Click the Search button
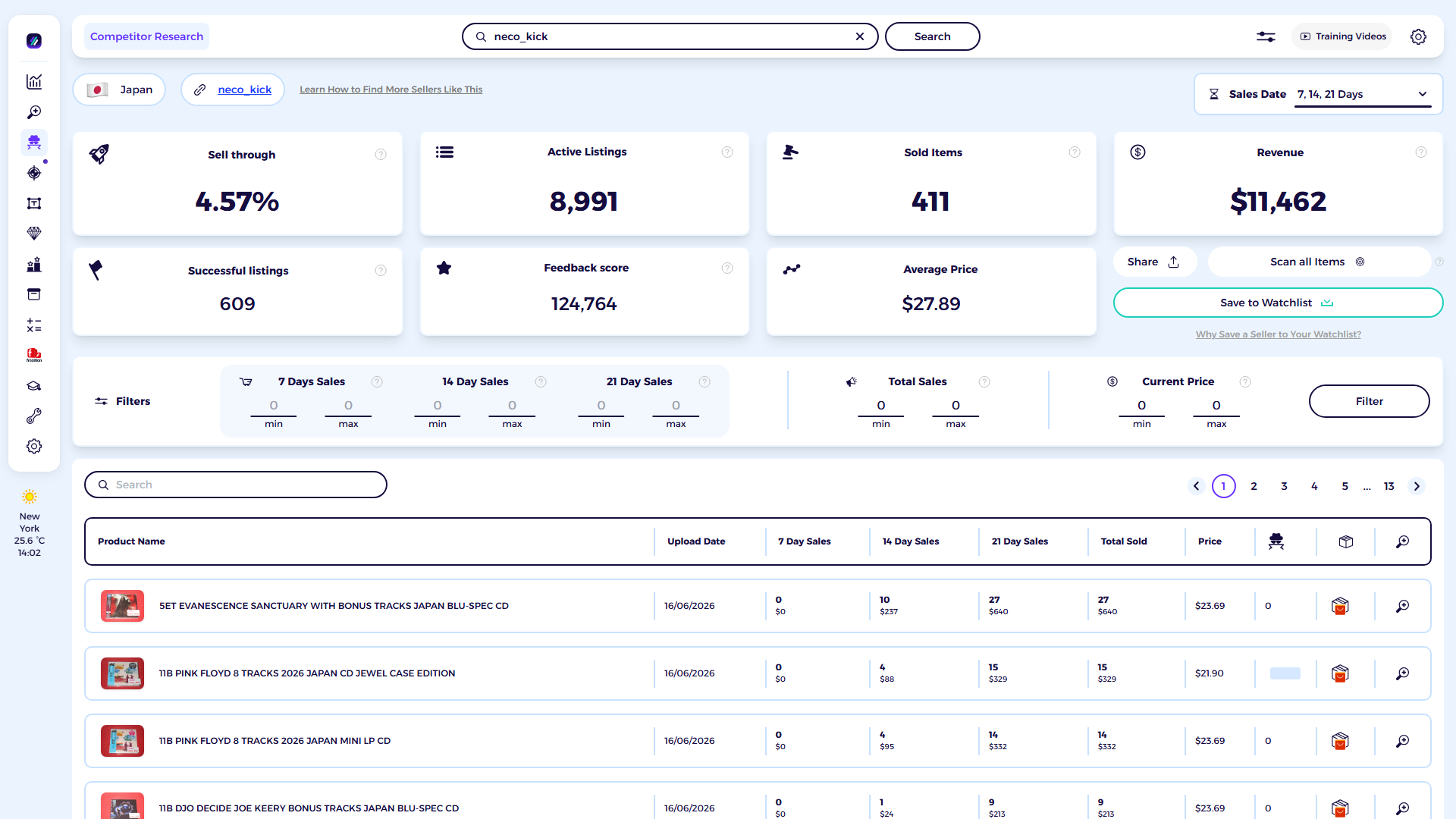1456x819 pixels. tap(932, 36)
